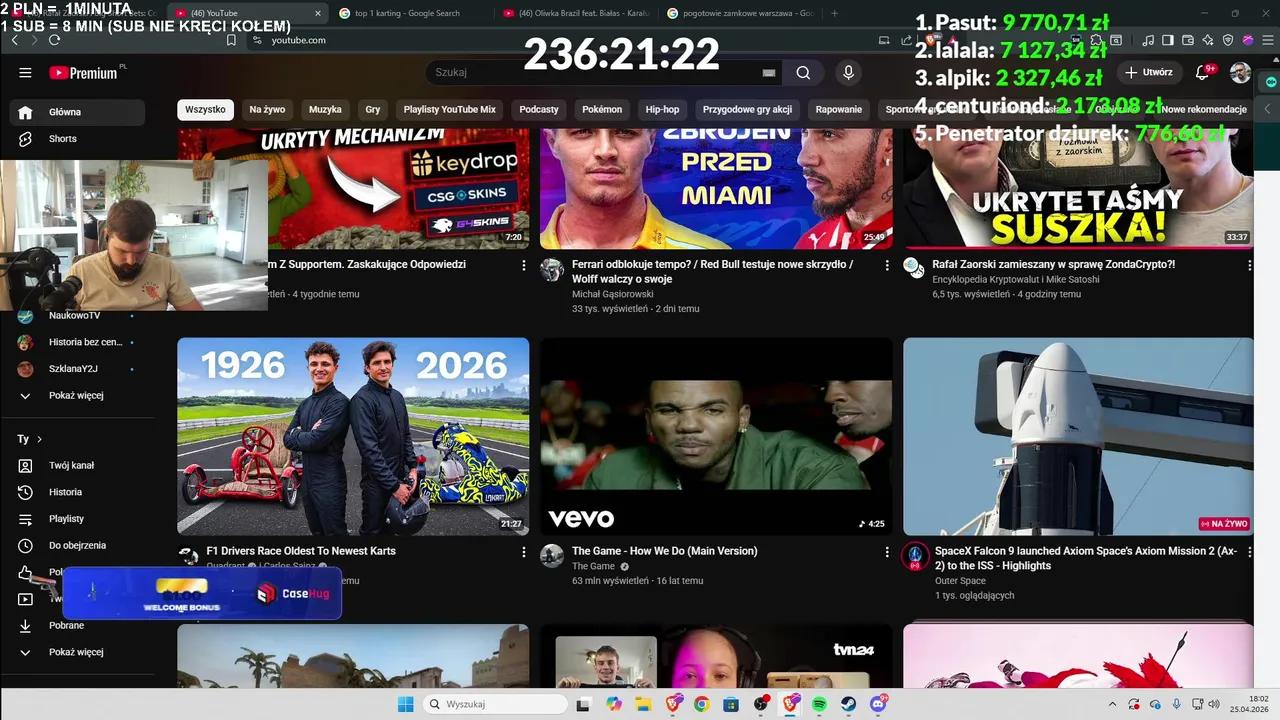1280x720 pixels.
Task: Expand Pokaż więcej below Pobrane
Action: 78,652
